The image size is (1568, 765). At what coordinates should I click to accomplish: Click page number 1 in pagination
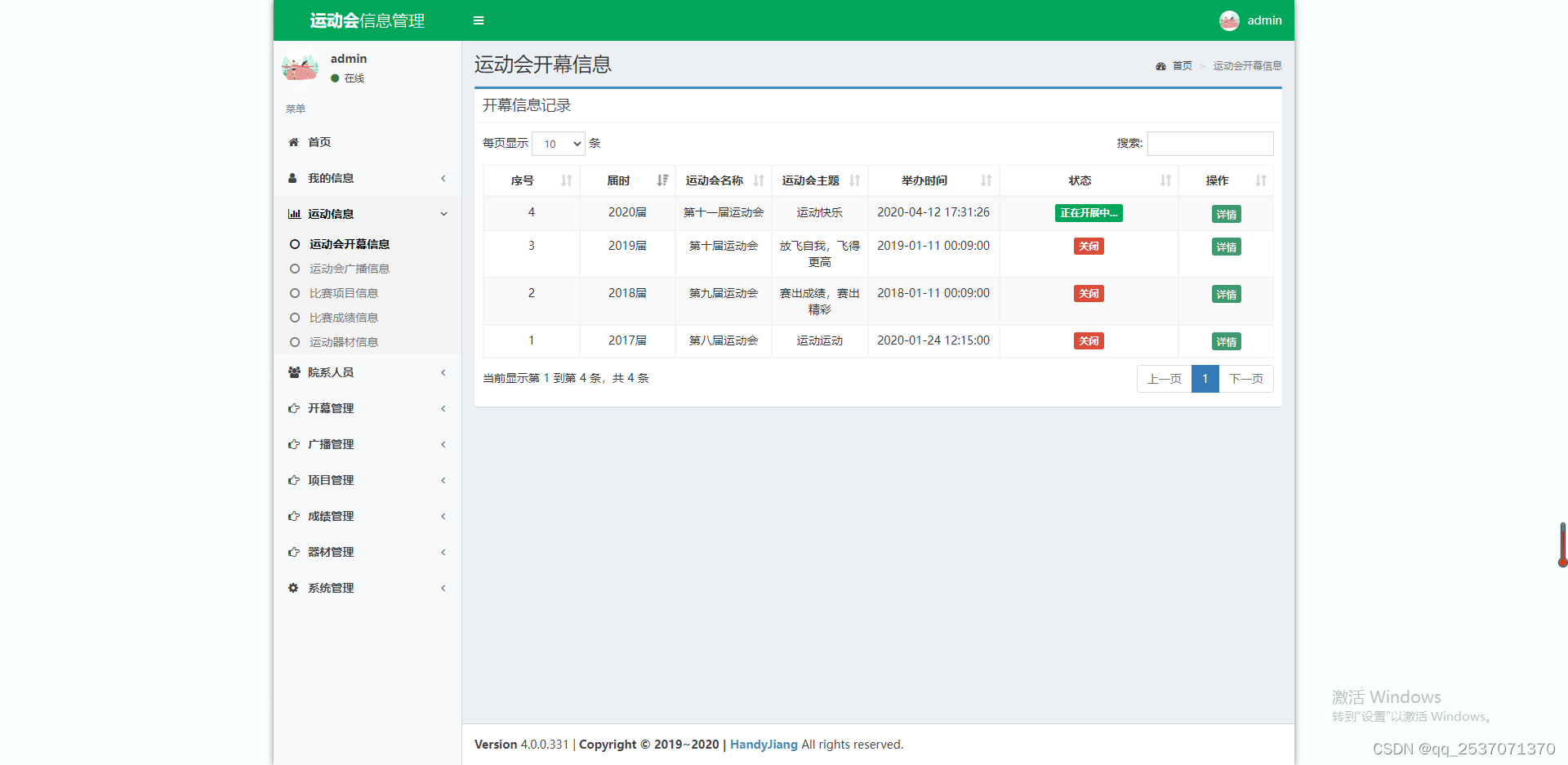(x=1205, y=379)
